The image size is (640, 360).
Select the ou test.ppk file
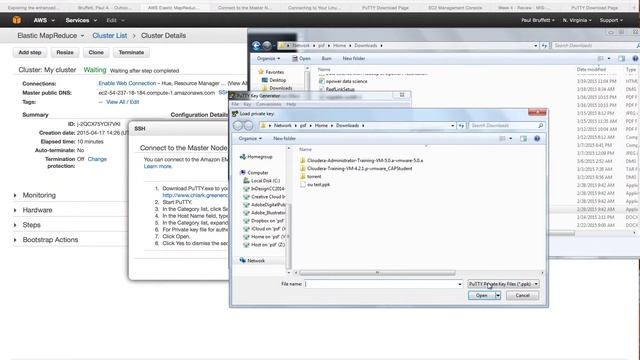tap(315, 184)
